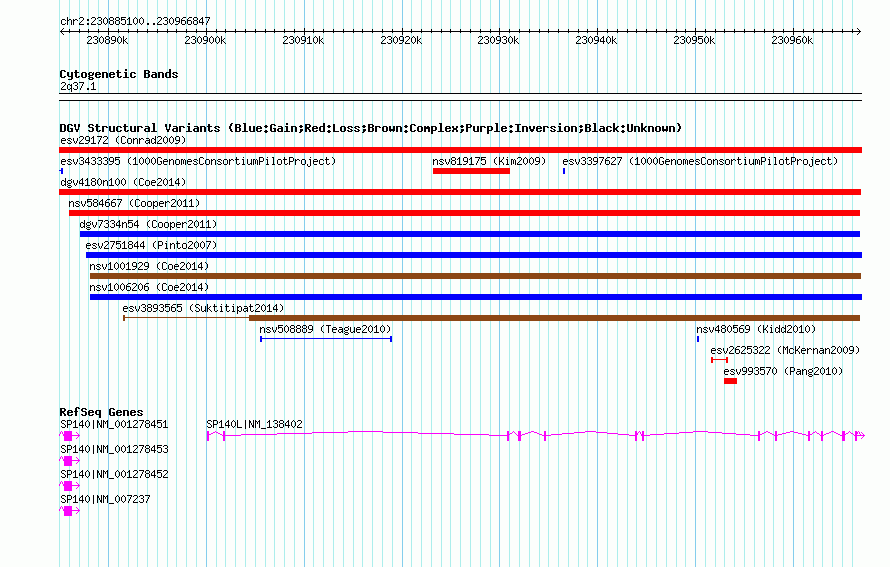Open SP140|NM_001278451 gene label

[114, 425]
